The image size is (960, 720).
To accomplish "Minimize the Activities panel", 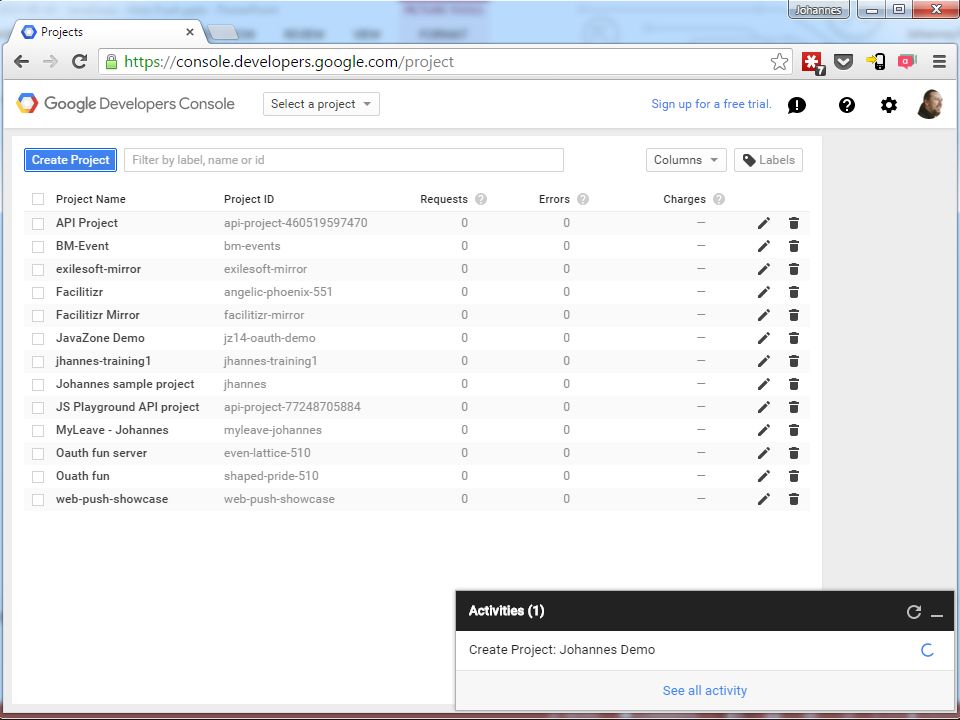I will point(937,614).
